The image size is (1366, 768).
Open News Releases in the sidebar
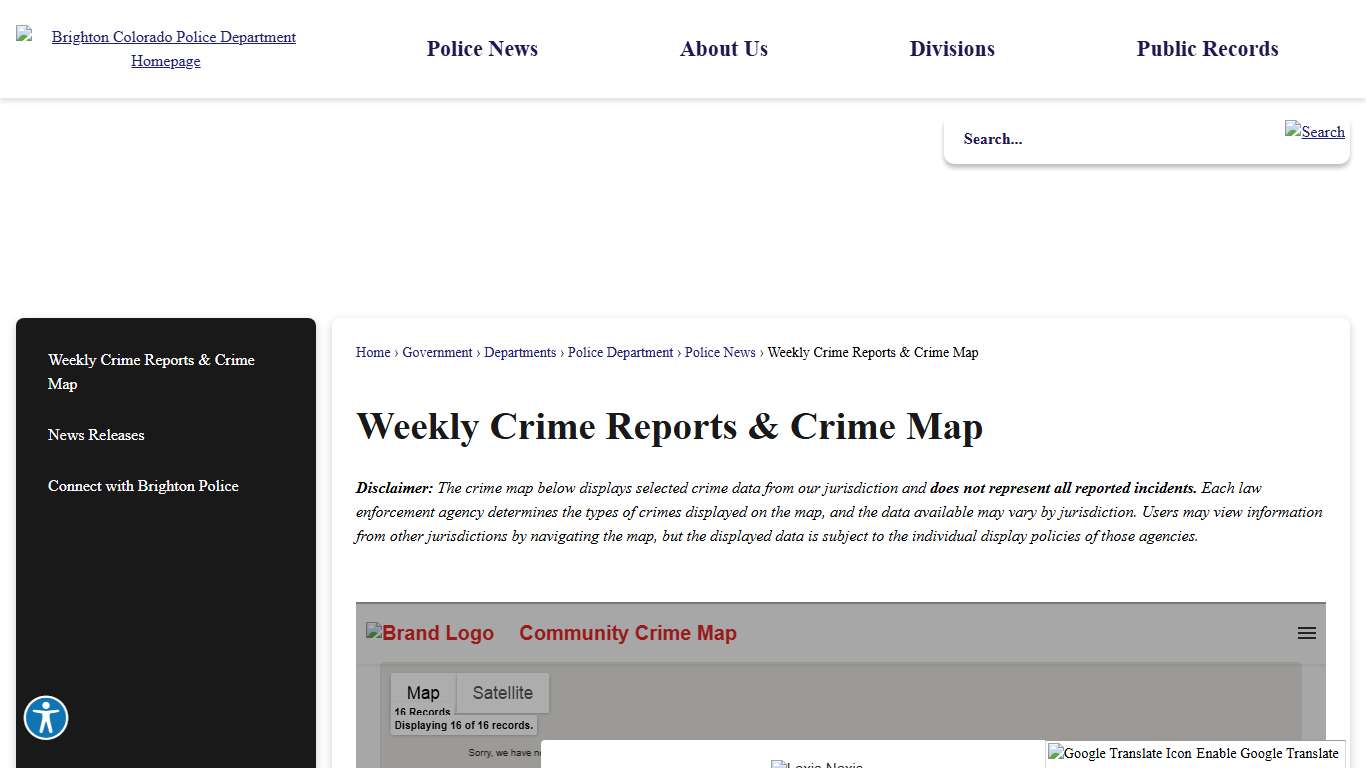point(96,434)
